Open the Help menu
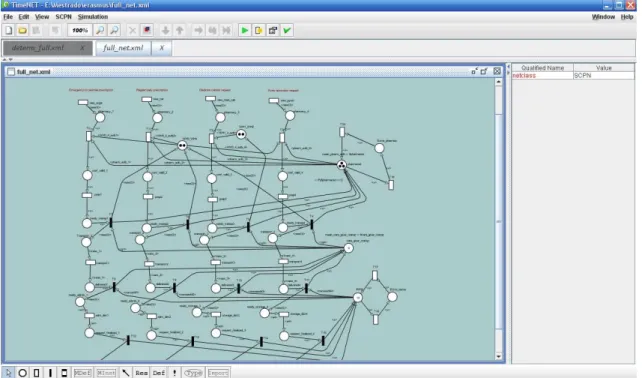The width and height of the screenshot is (642, 378). [x=627, y=17]
